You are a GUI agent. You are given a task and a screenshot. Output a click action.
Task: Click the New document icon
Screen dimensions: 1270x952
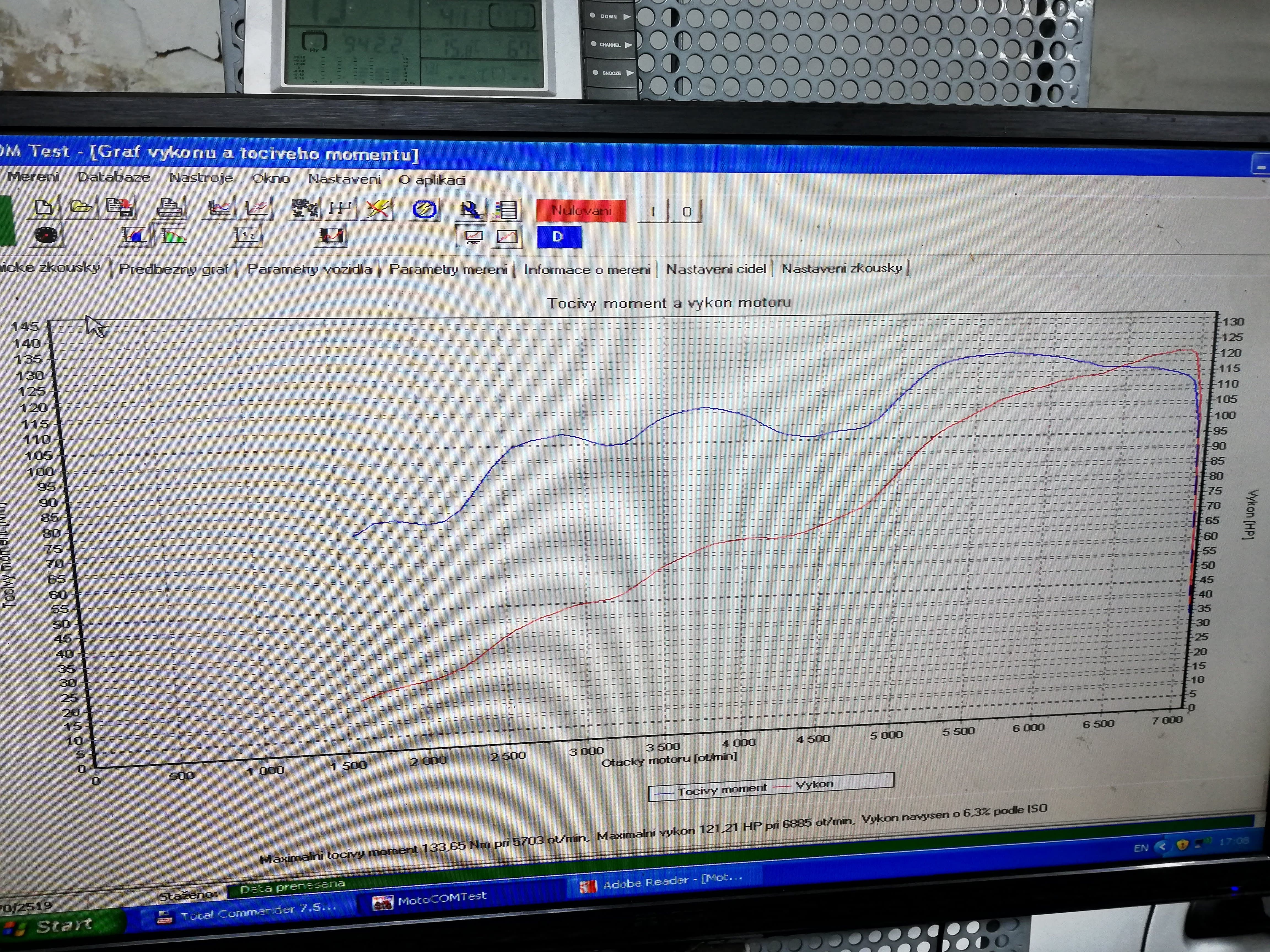44,207
